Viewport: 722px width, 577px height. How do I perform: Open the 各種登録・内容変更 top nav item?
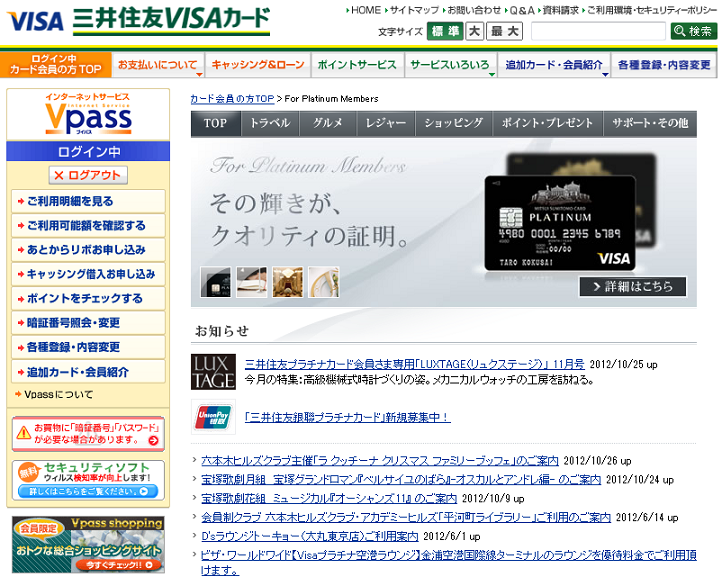click(664, 65)
